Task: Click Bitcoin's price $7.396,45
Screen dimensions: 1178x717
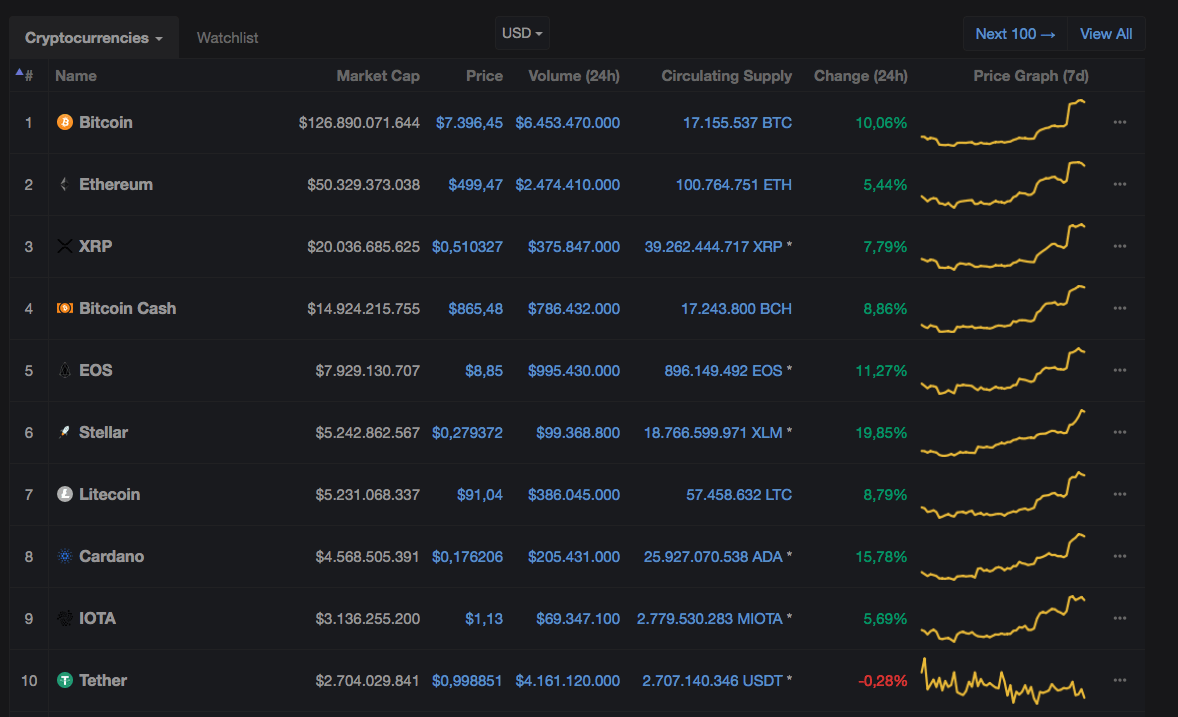Action: pos(470,123)
